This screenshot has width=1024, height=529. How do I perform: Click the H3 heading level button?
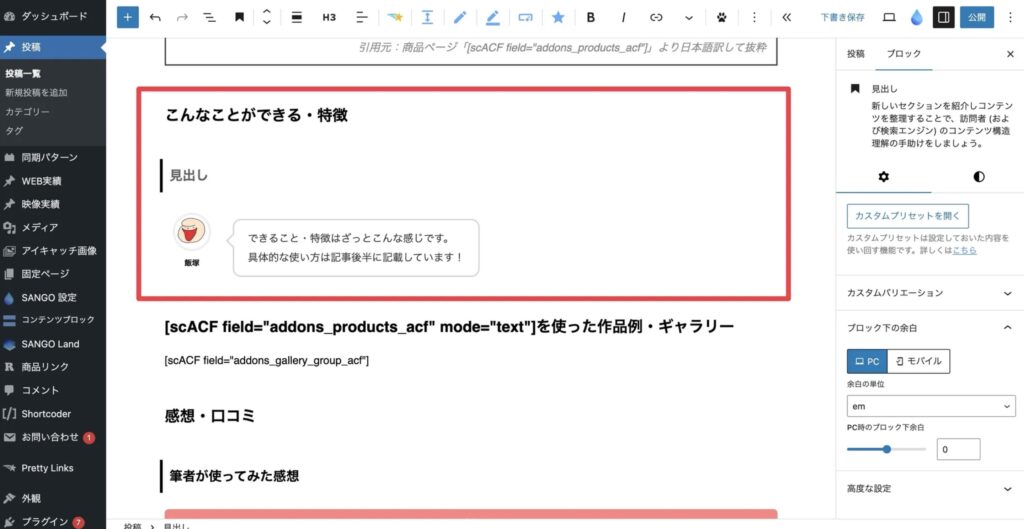(329, 17)
